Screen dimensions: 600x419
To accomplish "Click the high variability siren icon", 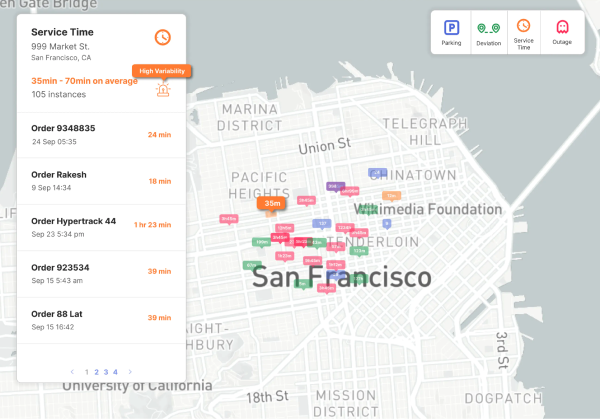I will point(162,90).
